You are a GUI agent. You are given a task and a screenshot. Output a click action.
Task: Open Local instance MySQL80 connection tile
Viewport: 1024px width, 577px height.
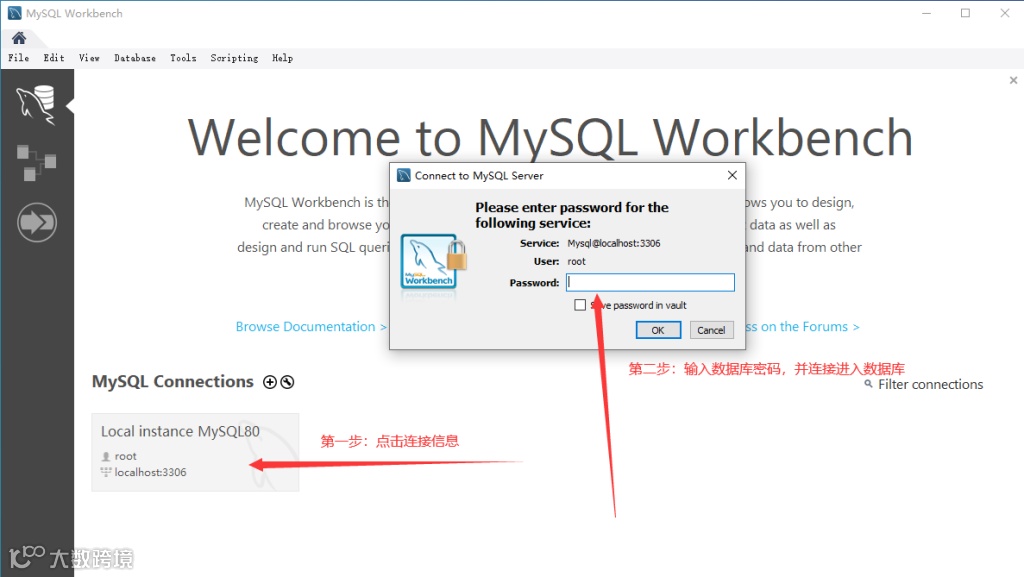tap(195, 452)
